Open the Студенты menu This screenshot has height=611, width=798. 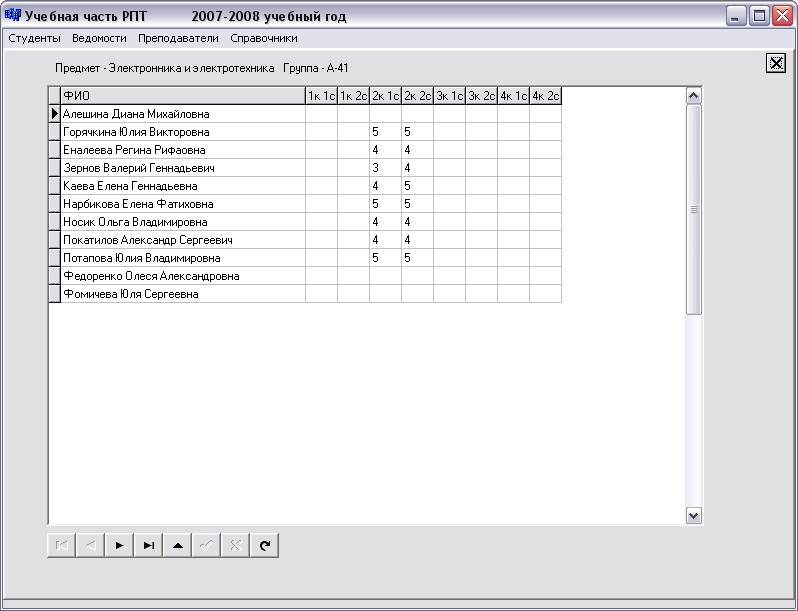[x=34, y=38]
